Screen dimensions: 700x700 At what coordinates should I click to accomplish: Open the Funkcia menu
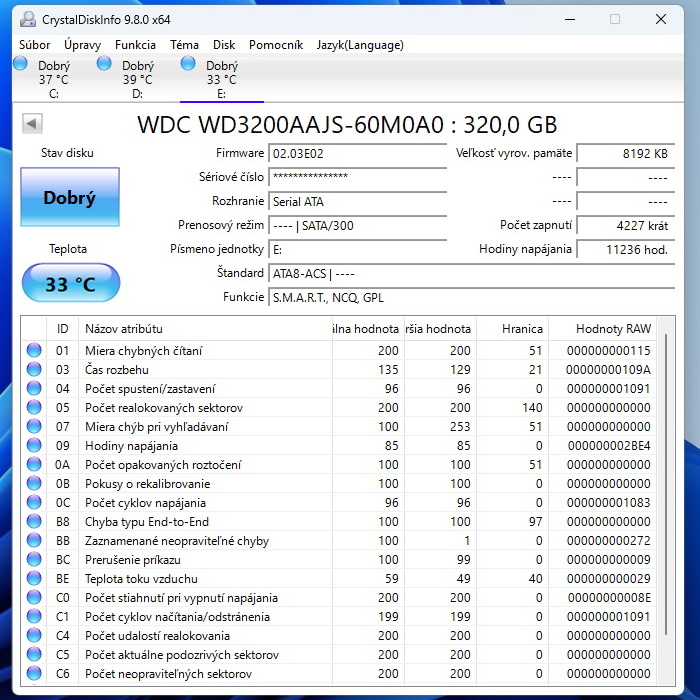135,45
